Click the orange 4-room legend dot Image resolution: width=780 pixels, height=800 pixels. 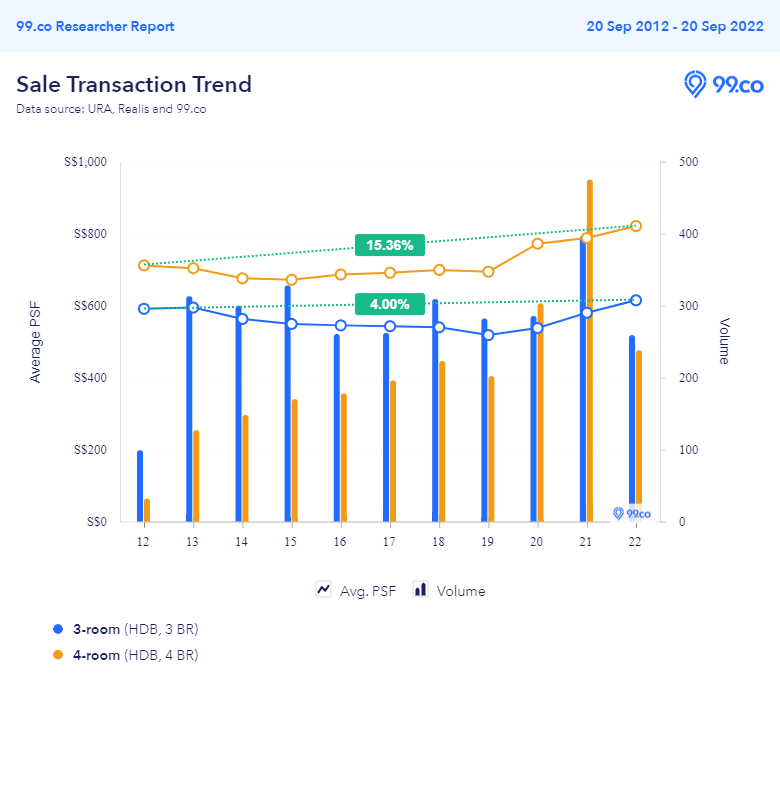58,655
